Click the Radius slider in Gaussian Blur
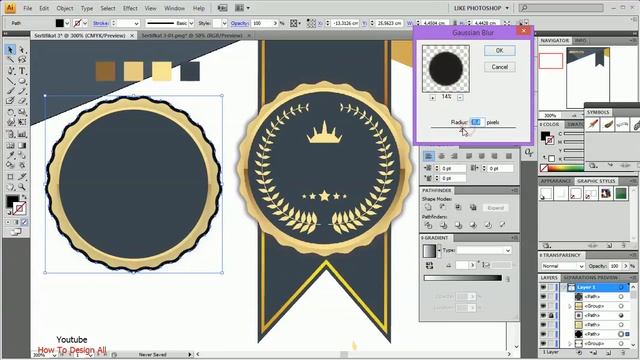This screenshot has height=360, width=640. 473,128
